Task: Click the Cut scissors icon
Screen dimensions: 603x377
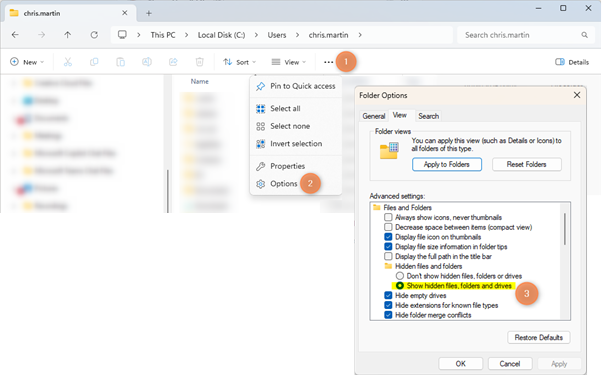Action: click(x=68, y=62)
